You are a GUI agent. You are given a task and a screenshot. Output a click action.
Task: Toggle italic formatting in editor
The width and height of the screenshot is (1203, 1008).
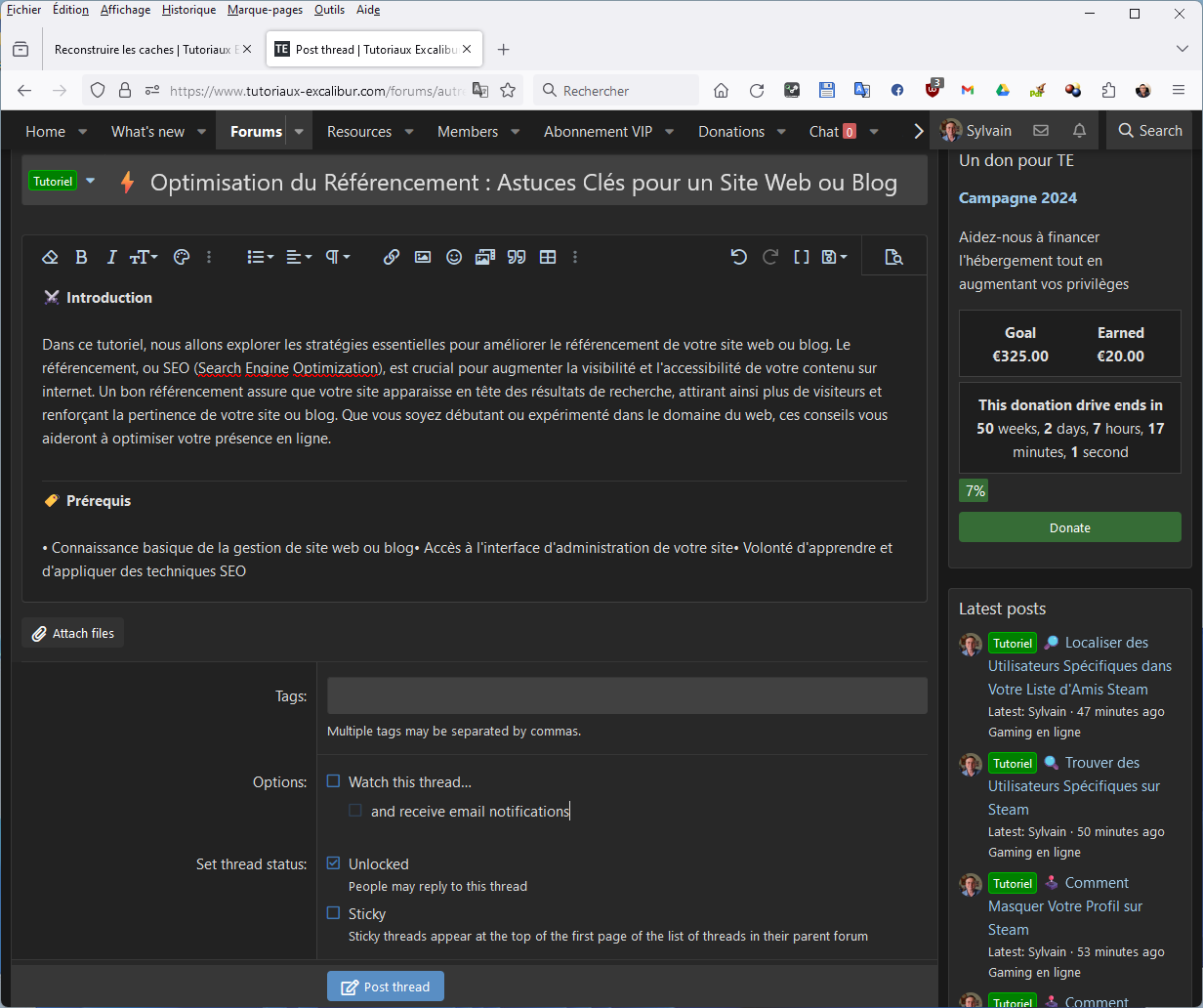(111, 257)
